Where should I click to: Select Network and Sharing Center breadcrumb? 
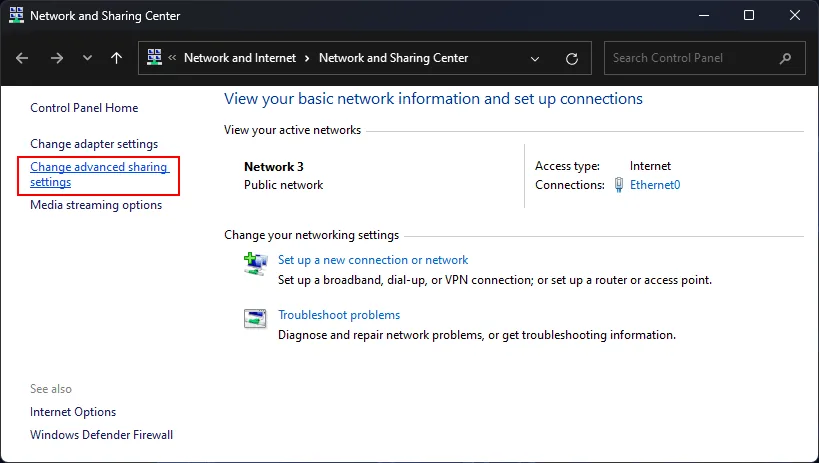point(393,58)
